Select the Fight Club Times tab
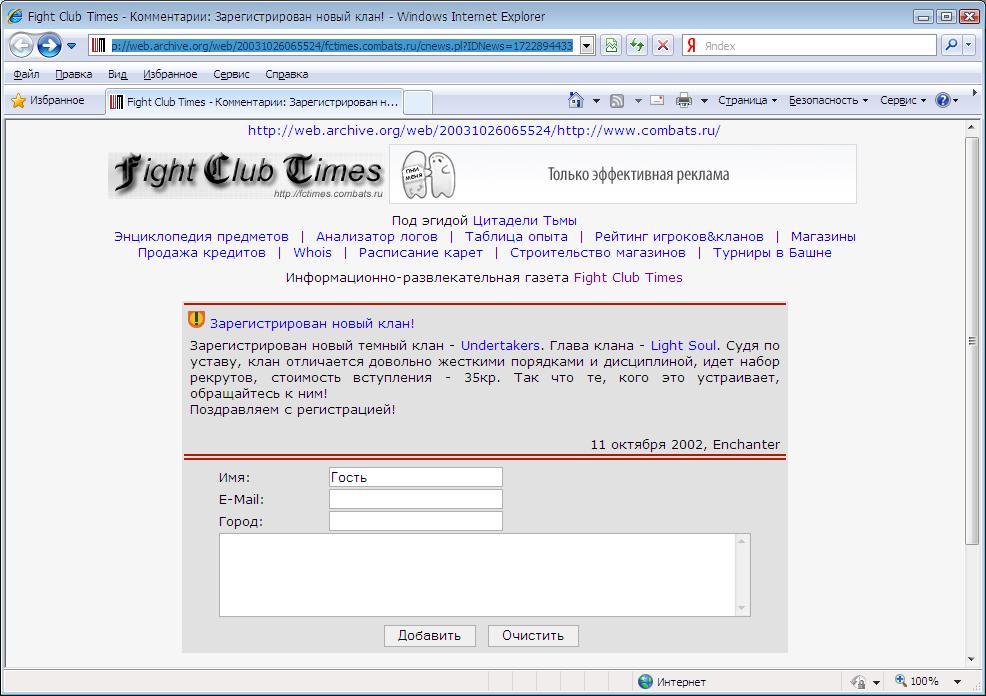Image resolution: width=986 pixels, height=696 pixels. tap(254, 102)
